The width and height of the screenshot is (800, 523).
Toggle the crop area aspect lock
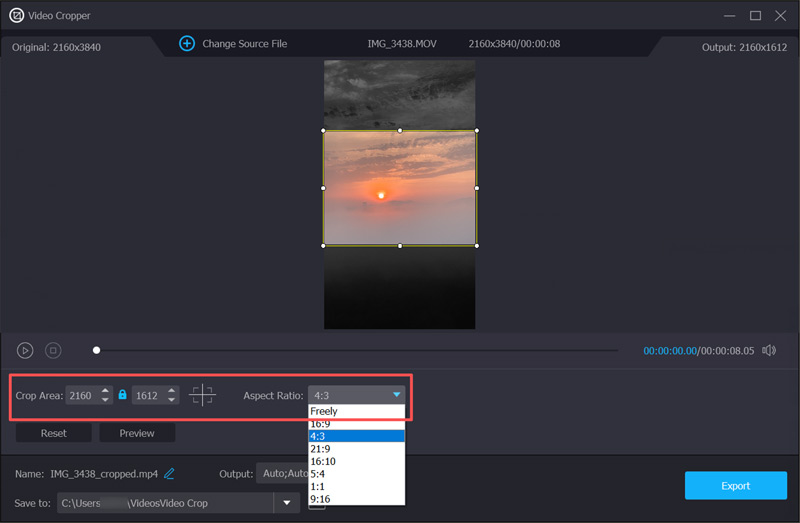122,394
